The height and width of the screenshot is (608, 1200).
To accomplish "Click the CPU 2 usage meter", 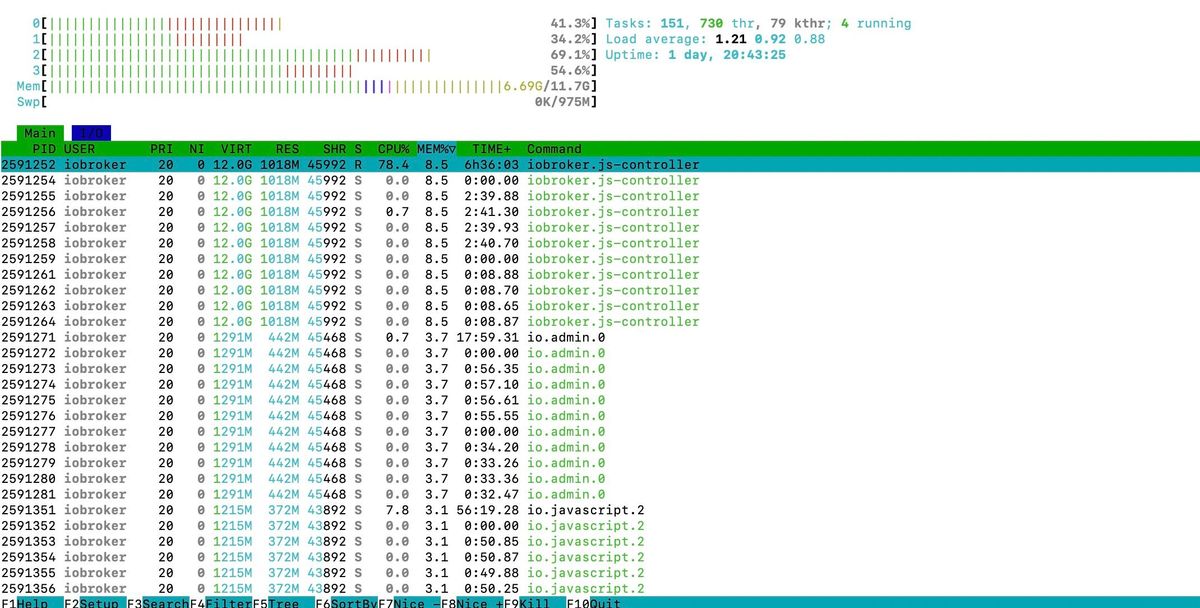I will coord(315,55).
